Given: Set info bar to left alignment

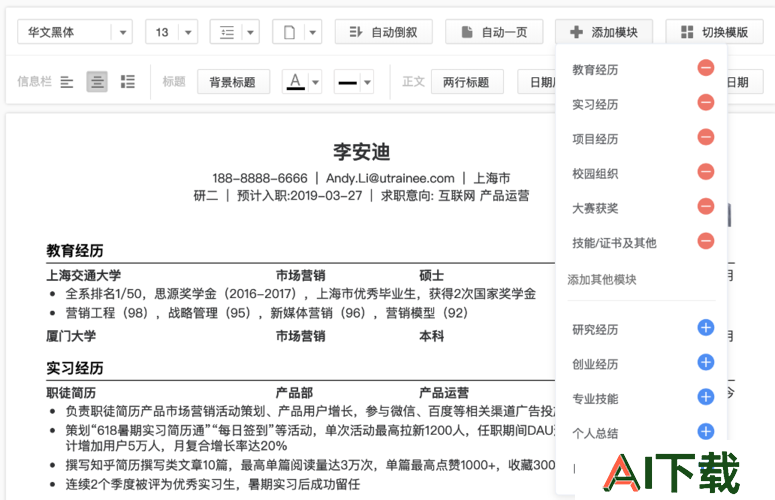Looking at the screenshot, I should (67, 82).
